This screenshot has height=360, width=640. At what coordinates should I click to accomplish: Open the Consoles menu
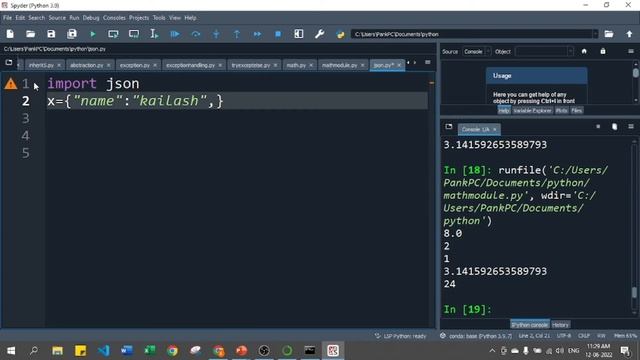pyautogui.click(x=114, y=18)
